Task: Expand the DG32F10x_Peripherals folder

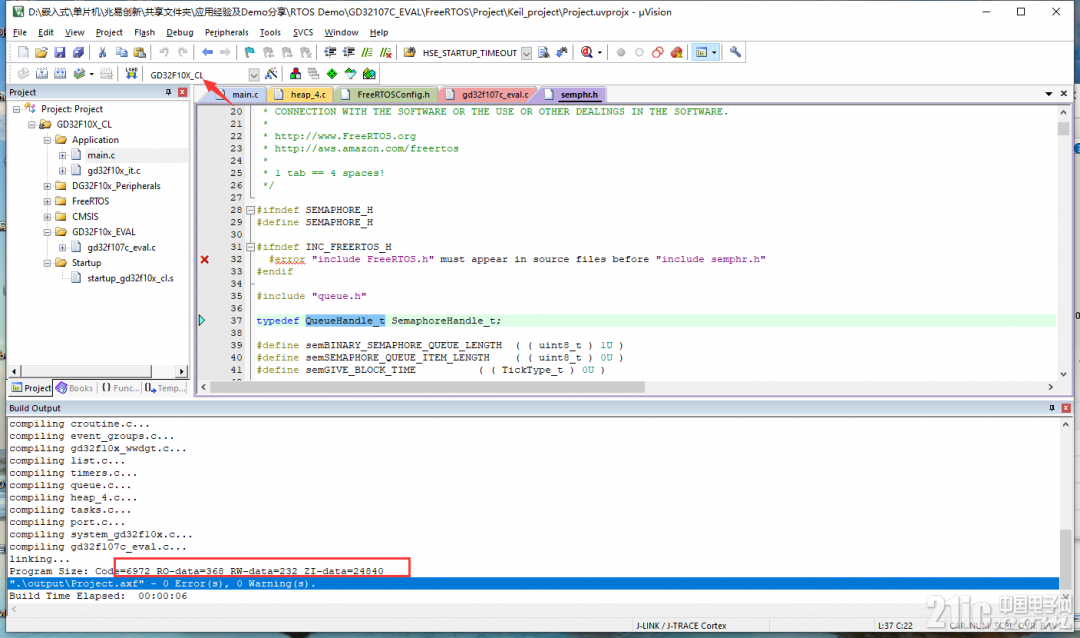Action: click(47, 186)
